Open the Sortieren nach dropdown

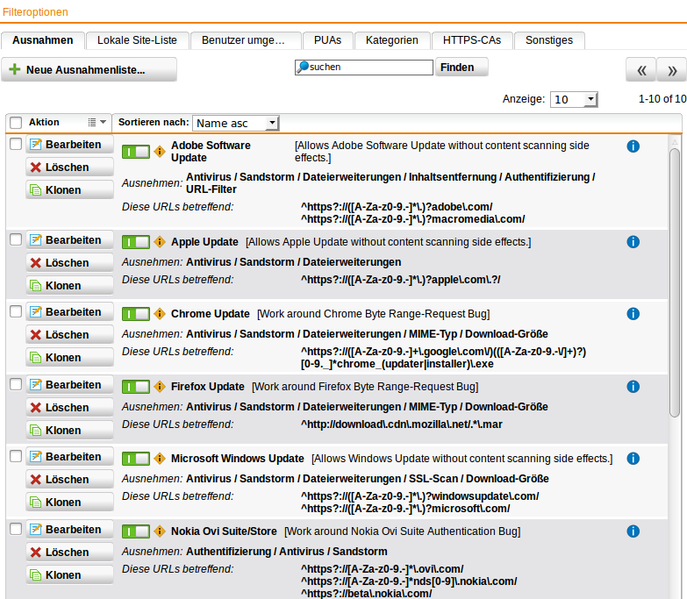236,123
